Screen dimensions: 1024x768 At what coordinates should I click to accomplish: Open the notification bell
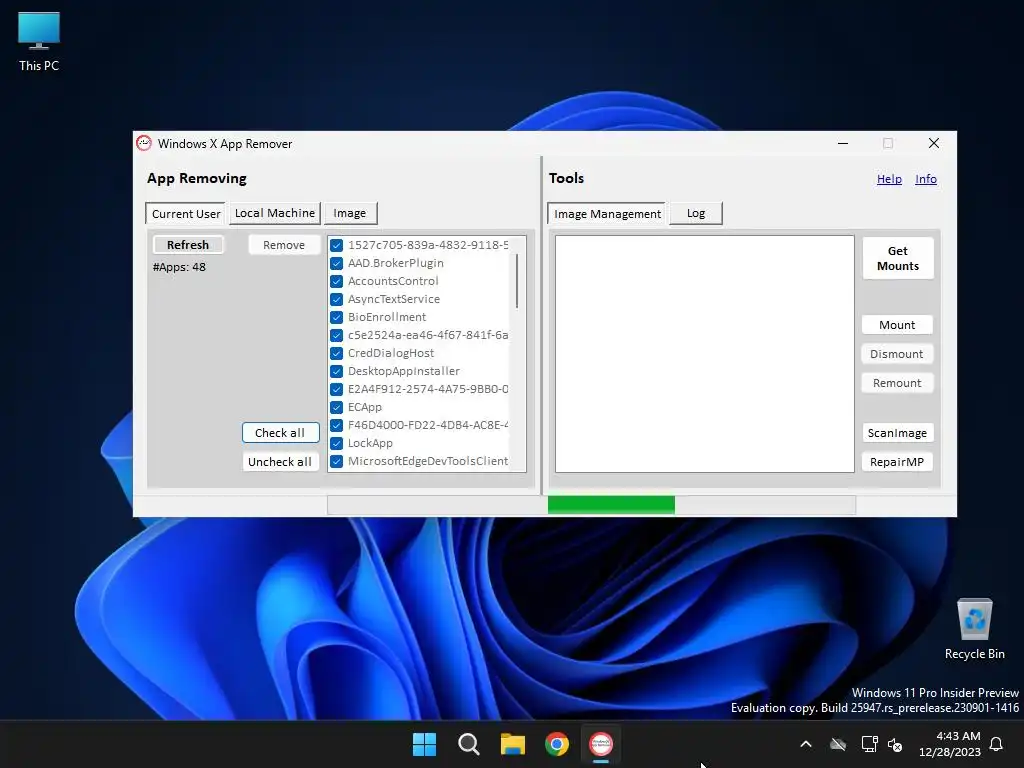click(x=996, y=744)
